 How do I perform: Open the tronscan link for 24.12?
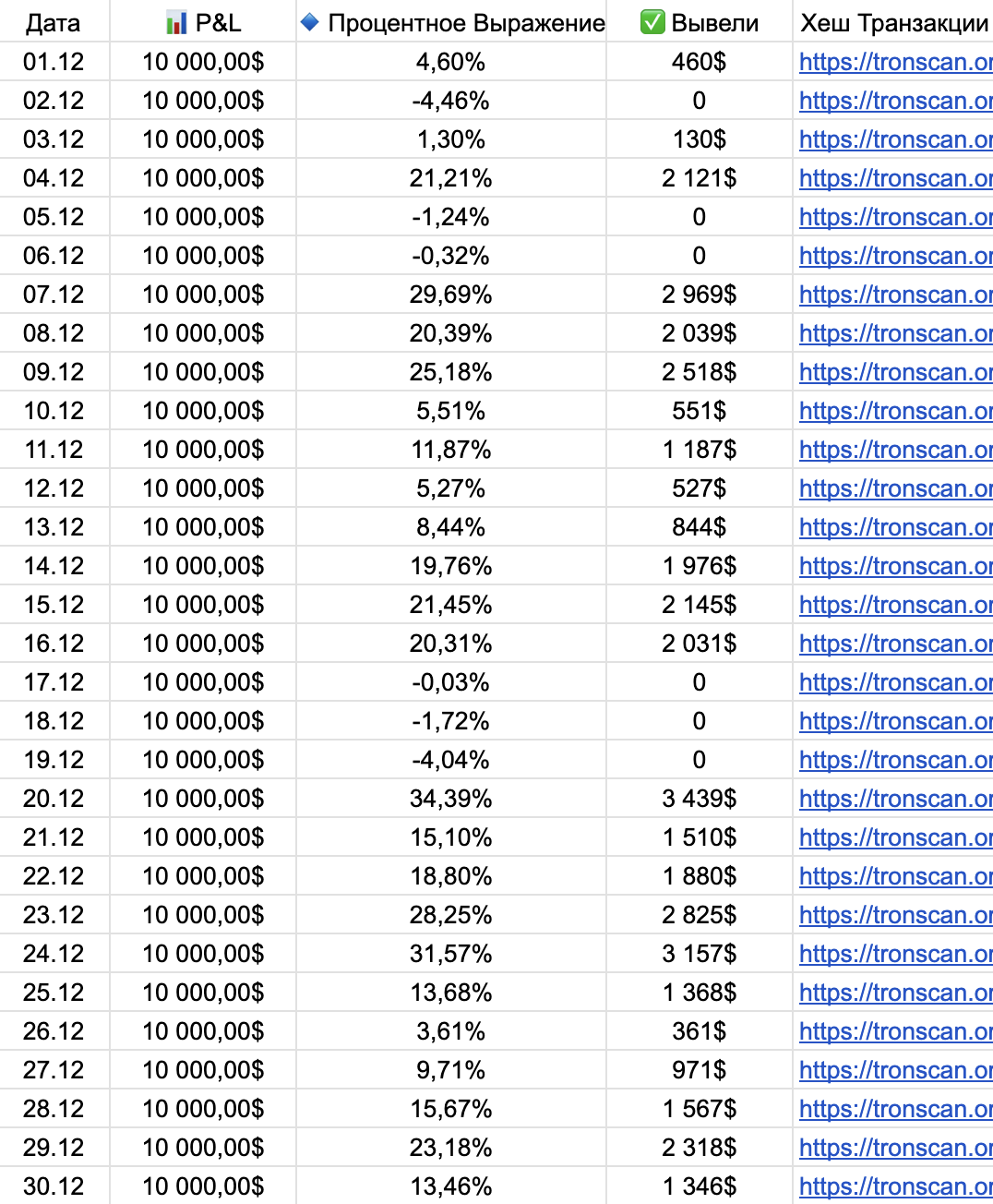(895, 954)
